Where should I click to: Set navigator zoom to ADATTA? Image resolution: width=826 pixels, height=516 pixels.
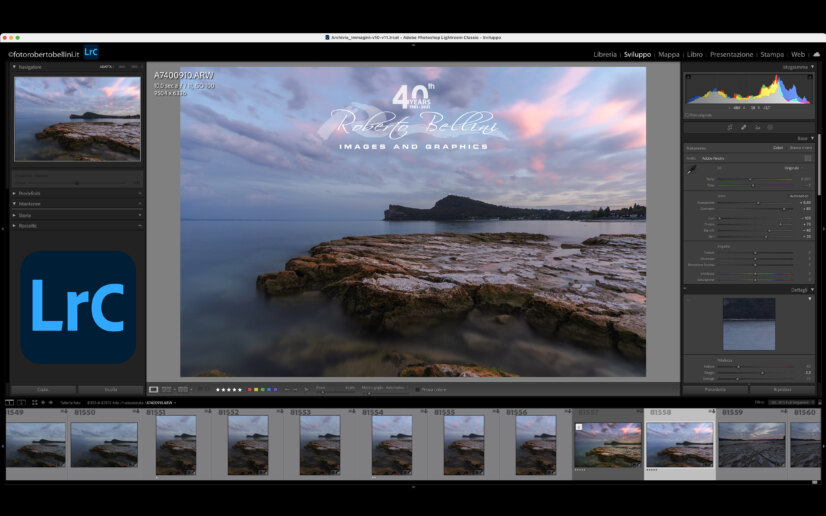[x=105, y=67]
